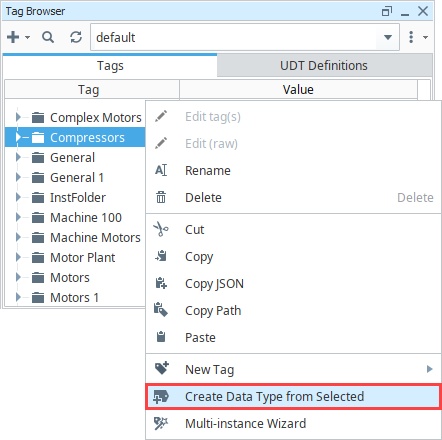The height and width of the screenshot is (440, 442).
Task: Expand the Complex Motors folder
Action: (x=18, y=117)
